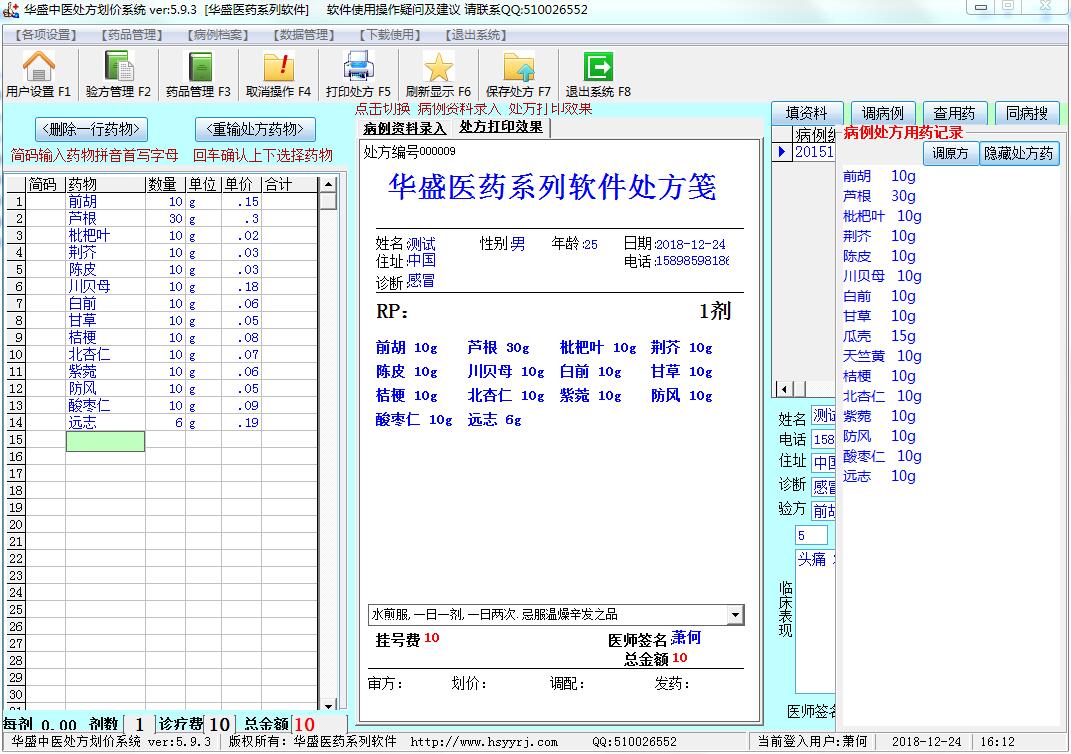Save prescription with 保存处方 F7 icon
This screenshot has width=1071, height=754.
(518, 66)
